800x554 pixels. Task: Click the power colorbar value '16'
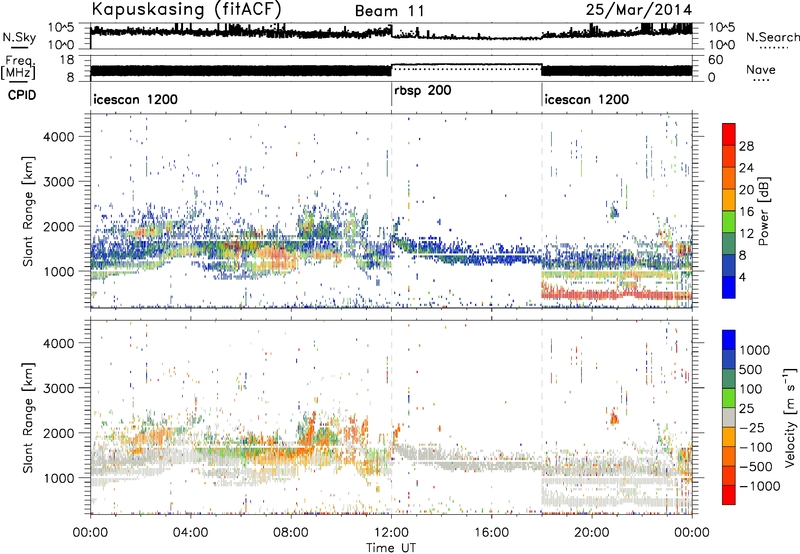(x=746, y=212)
